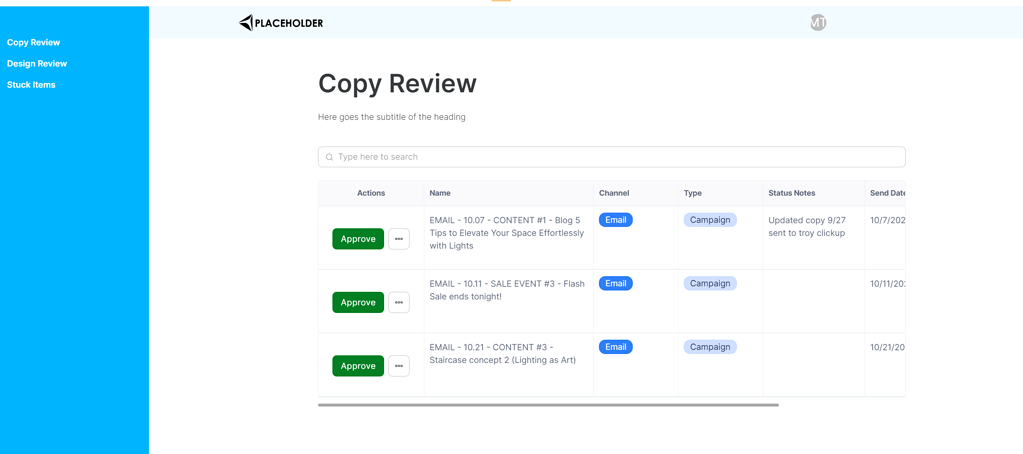Image resolution: width=1023 pixels, height=454 pixels.
Task: Click the search magnifier icon
Action: click(329, 157)
